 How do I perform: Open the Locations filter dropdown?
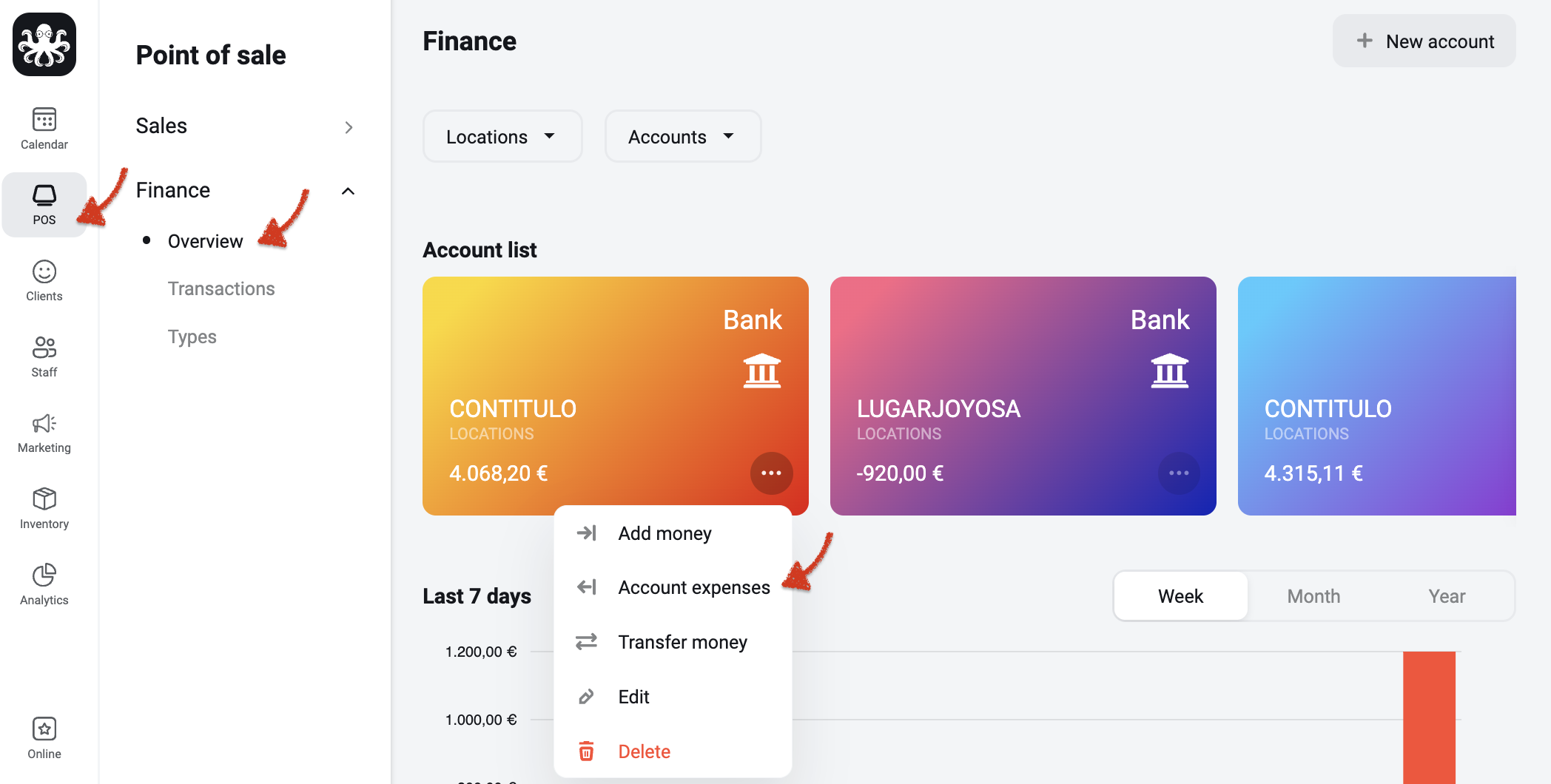tap(502, 137)
